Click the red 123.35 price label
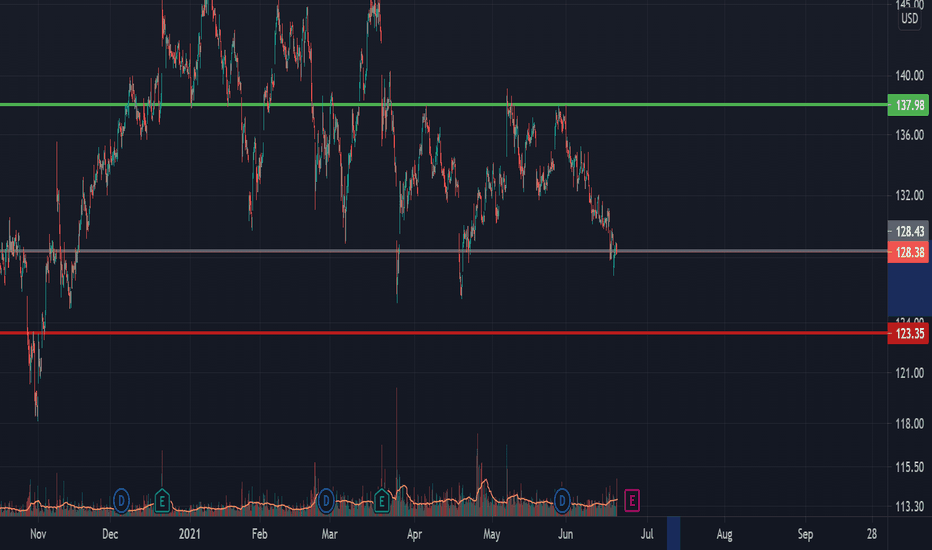The height and width of the screenshot is (550, 932). point(908,334)
